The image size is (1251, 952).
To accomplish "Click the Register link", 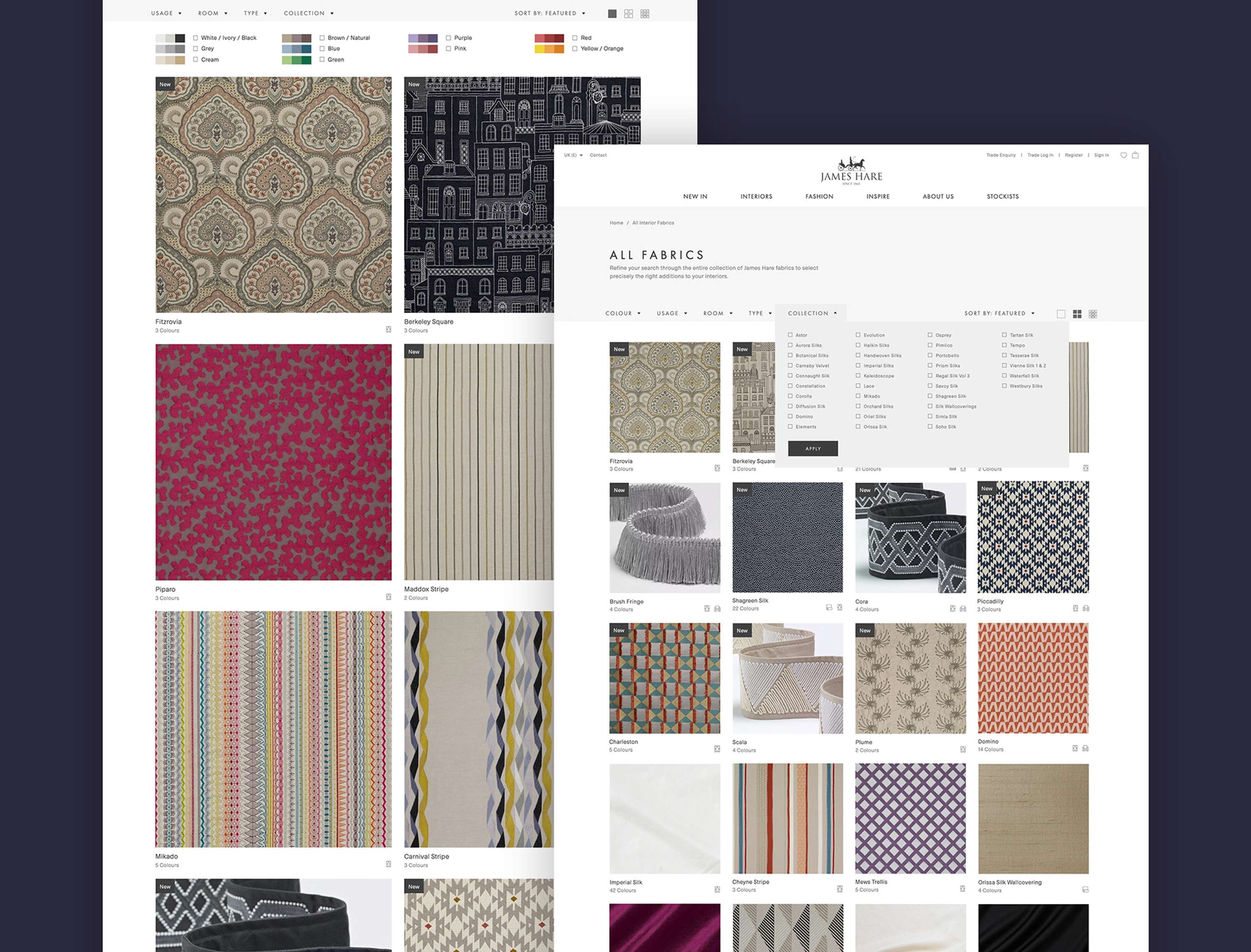I will 1074,155.
